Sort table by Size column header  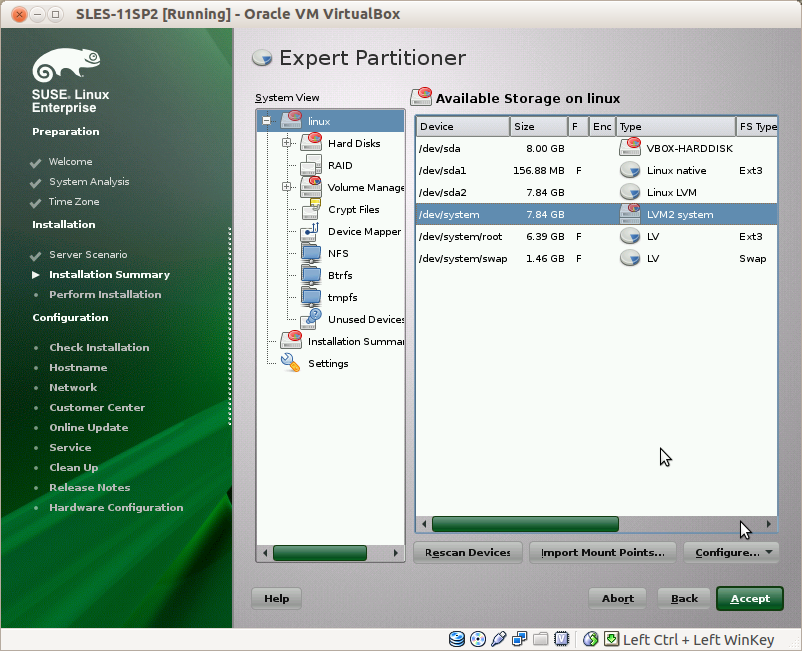point(539,126)
